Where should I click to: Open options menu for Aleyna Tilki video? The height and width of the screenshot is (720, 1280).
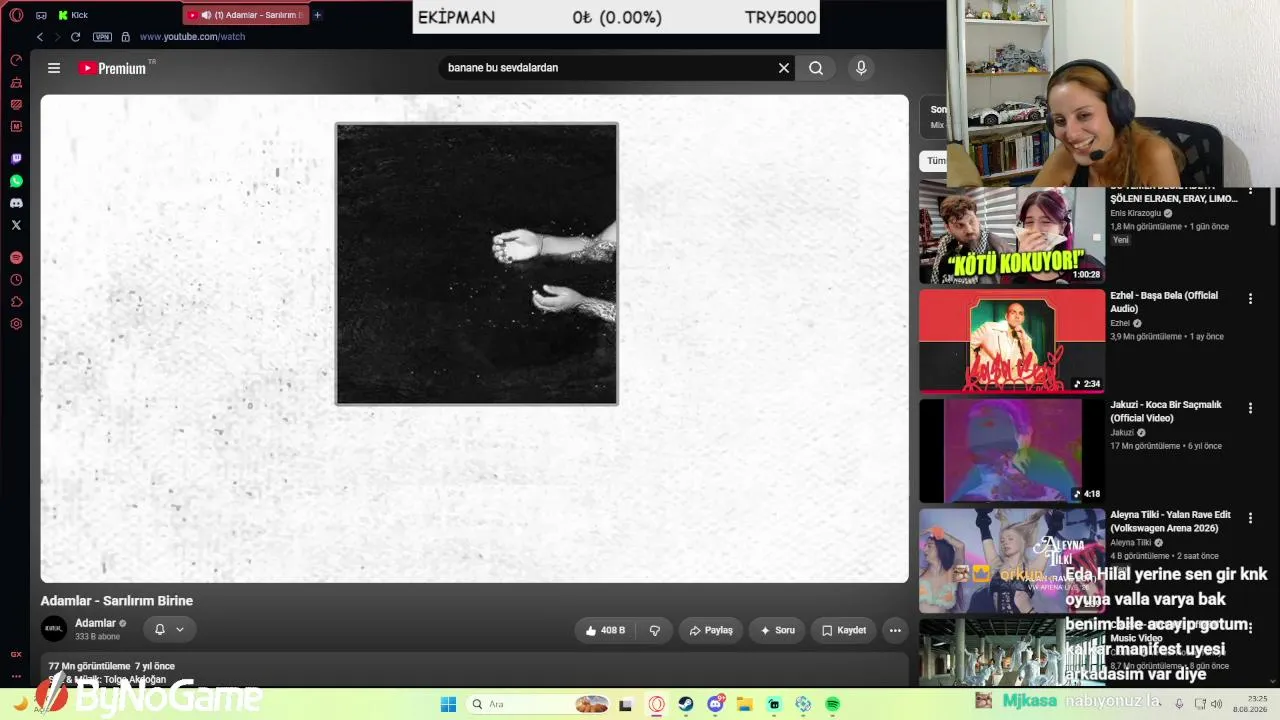1250,518
